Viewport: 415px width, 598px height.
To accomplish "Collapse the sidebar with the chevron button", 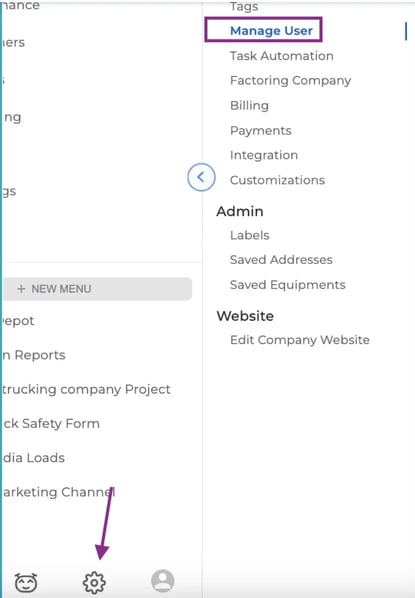I will click(x=201, y=177).
